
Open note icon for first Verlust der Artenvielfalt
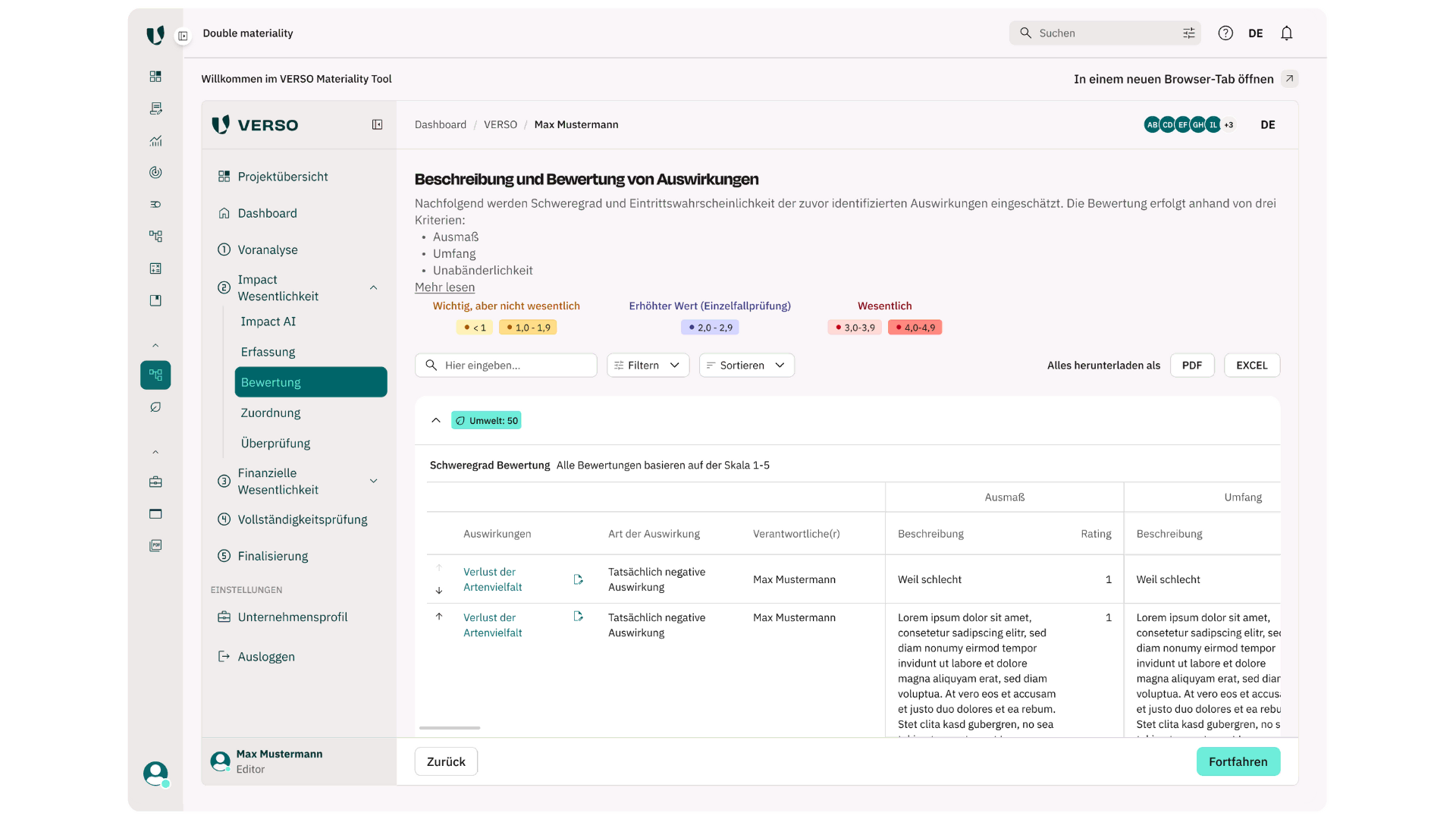point(578,579)
